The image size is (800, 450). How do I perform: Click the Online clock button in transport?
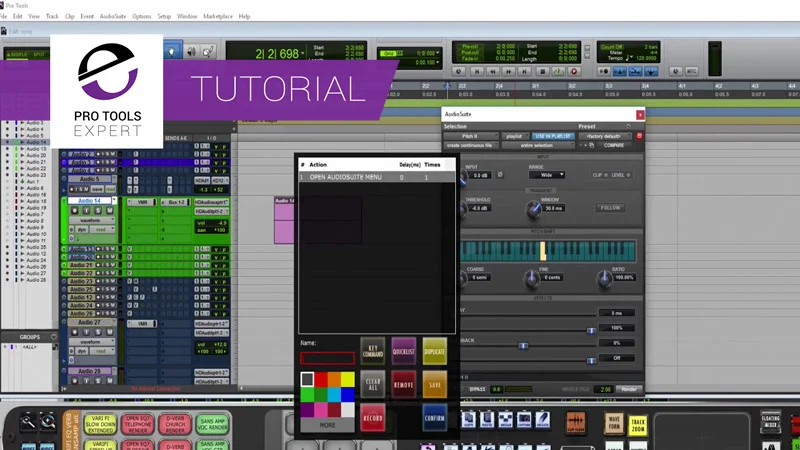pyautogui.click(x=458, y=71)
